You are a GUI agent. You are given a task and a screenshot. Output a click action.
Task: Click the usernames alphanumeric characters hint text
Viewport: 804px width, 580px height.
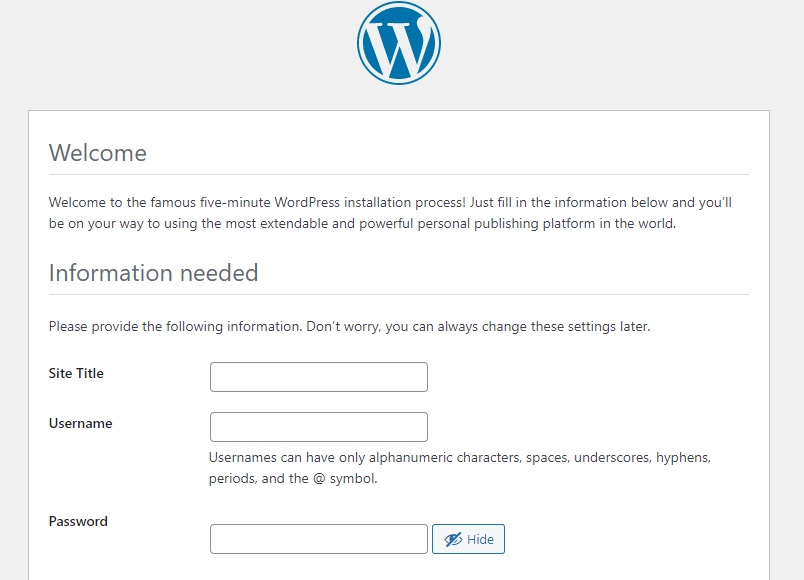coord(459,468)
